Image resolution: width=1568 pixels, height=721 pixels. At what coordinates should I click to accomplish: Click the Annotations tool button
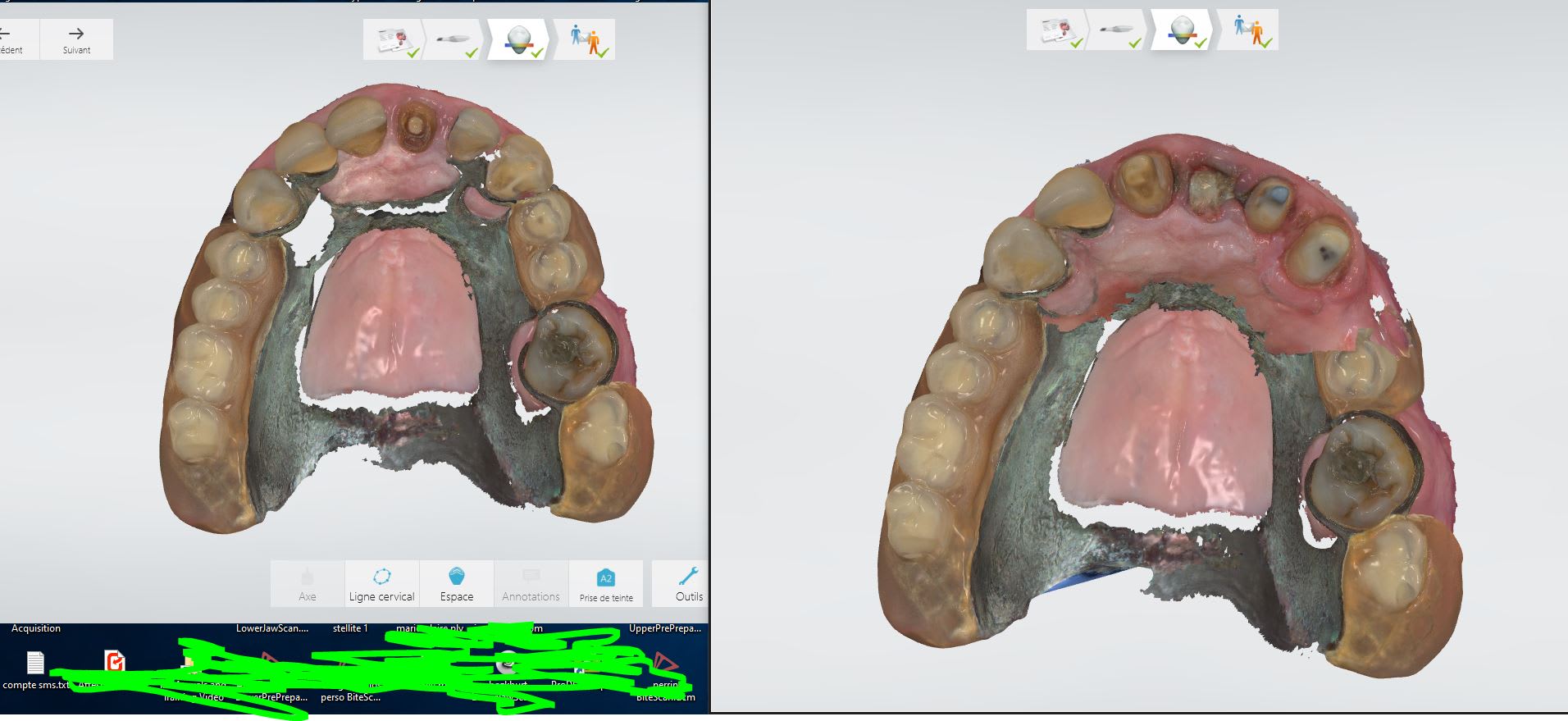tap(531, 584)
